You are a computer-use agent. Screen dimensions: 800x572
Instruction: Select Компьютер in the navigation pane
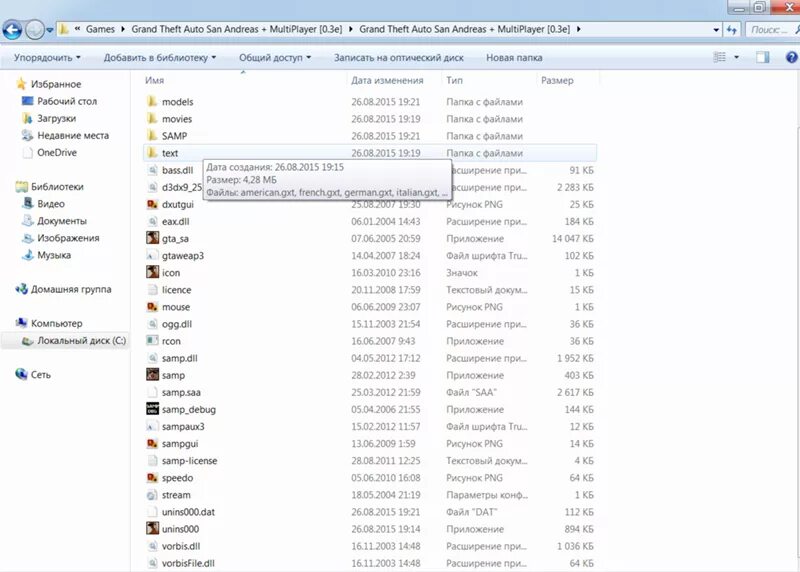tap(56, 324)
